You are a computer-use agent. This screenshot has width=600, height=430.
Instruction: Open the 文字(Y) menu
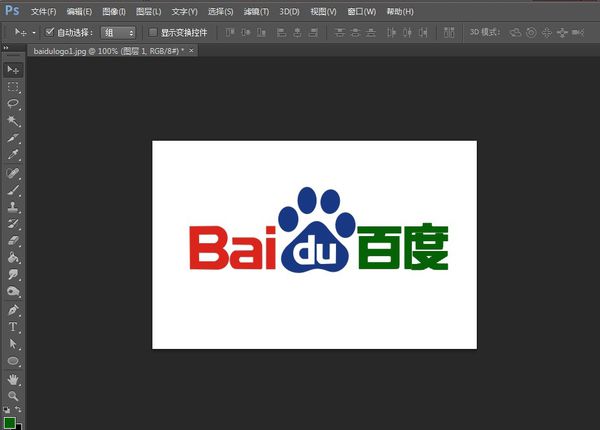(x=184, y=12)
